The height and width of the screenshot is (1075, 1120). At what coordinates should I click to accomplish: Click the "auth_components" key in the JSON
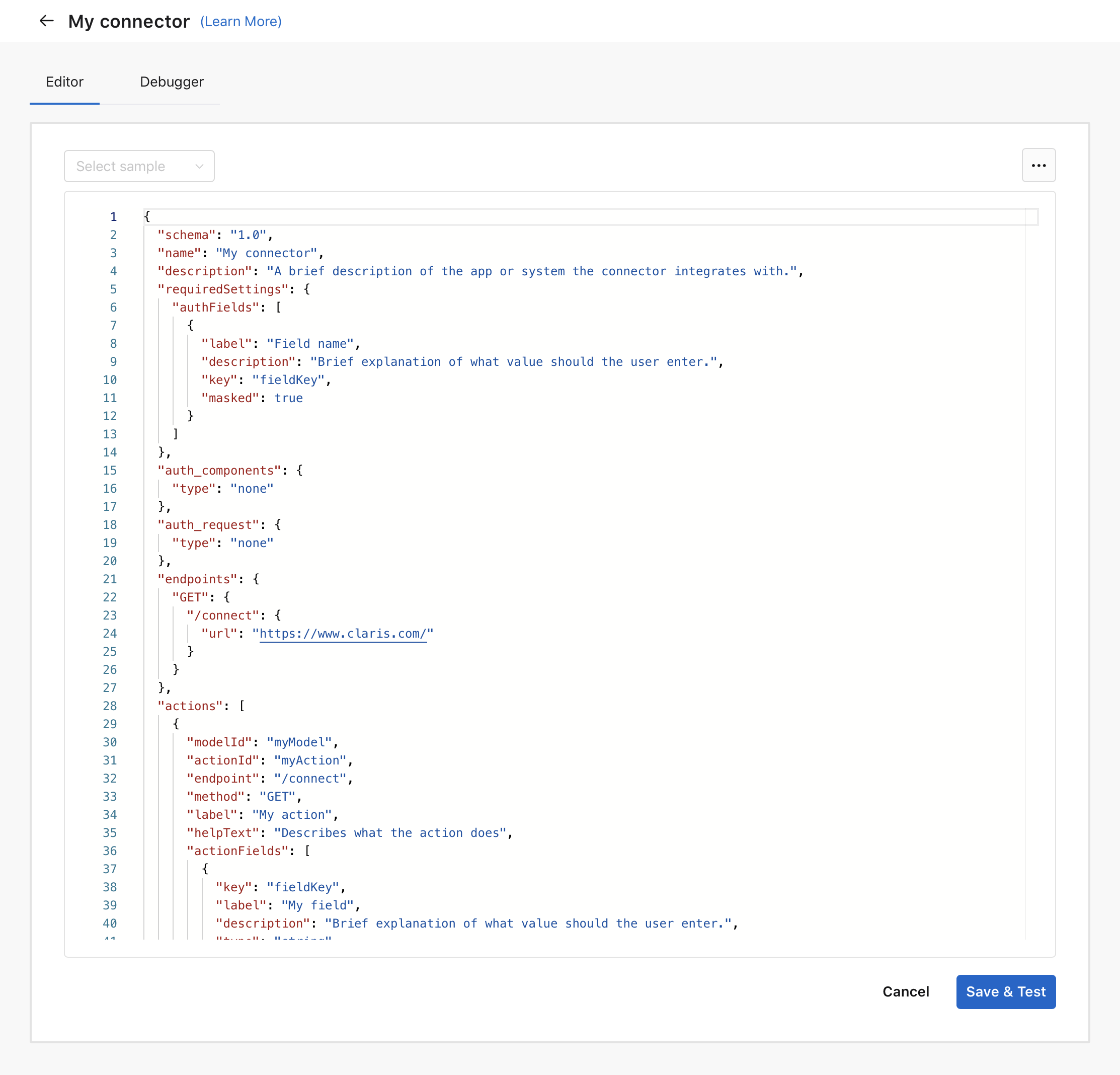click(219, 470)
